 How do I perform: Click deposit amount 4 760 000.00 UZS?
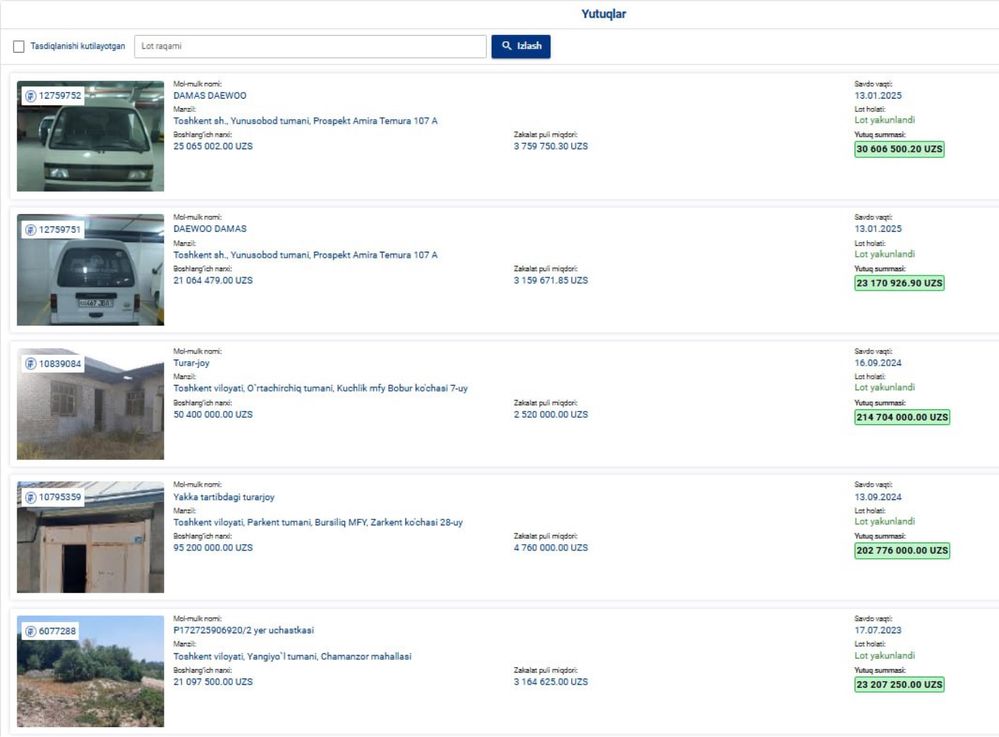click(x=550, y=547)
